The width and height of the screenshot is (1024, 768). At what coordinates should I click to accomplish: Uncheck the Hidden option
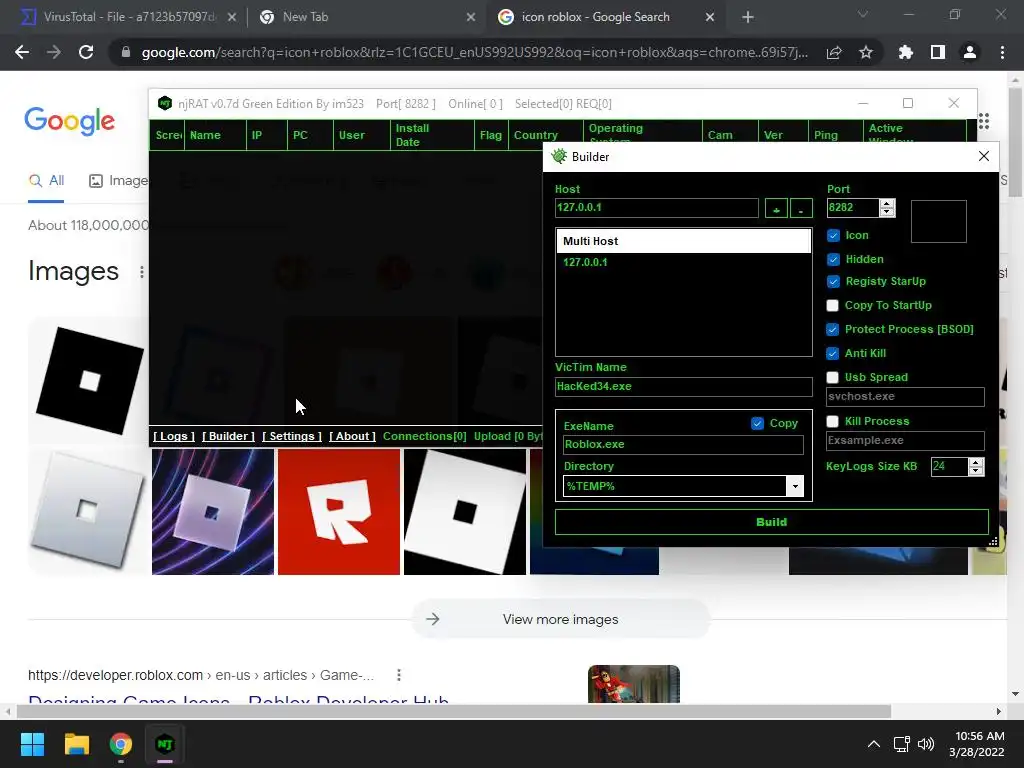pos(833,259)
